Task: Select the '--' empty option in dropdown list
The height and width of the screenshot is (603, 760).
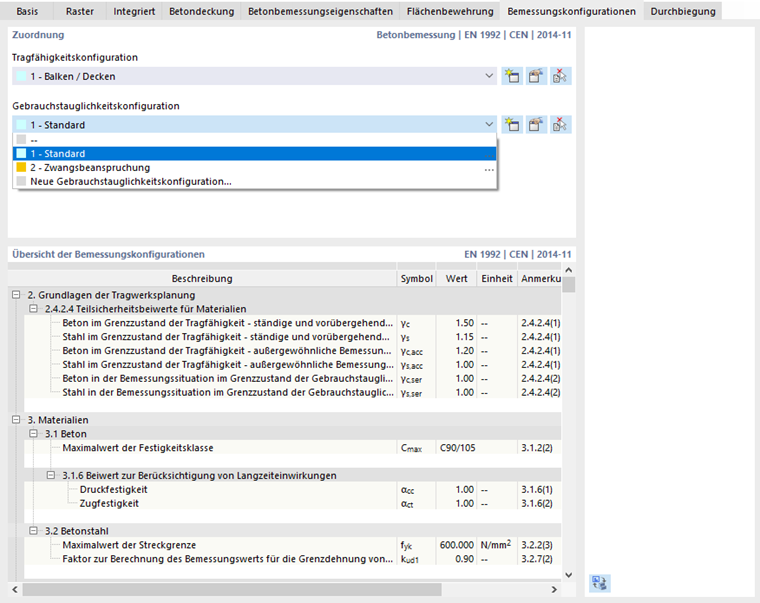Action: tap(254, 140)
